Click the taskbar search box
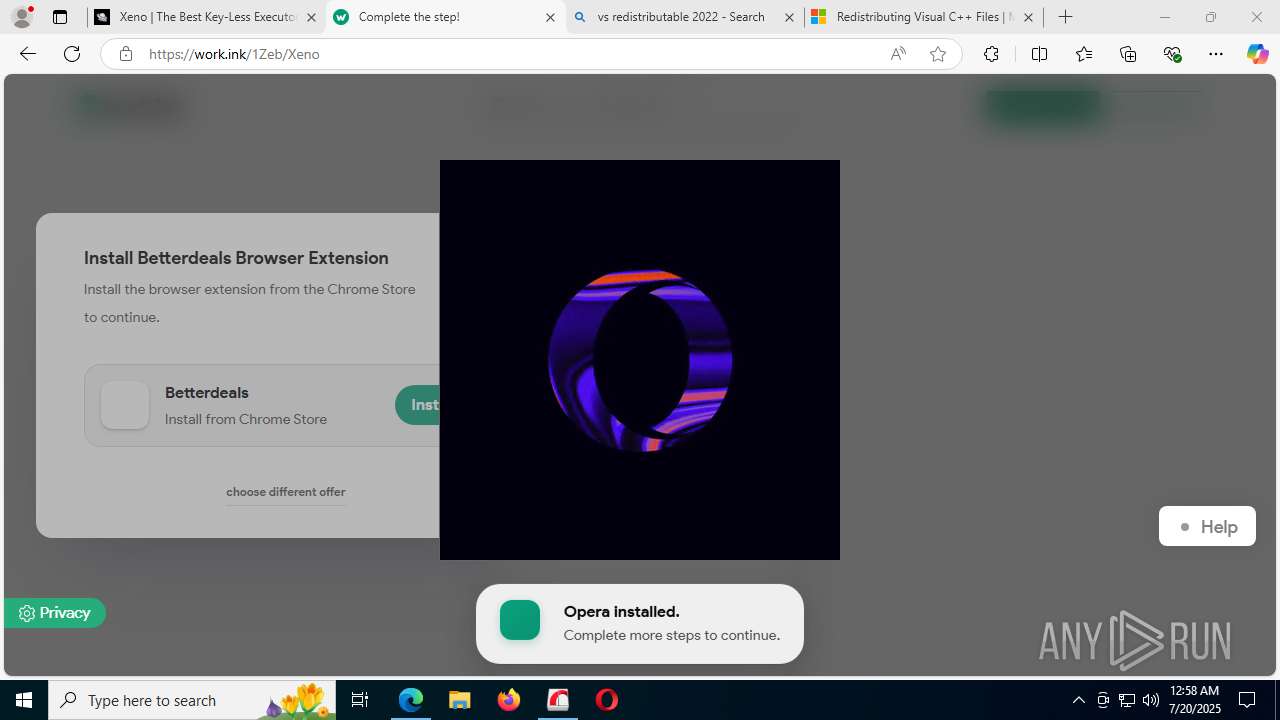The height and width of the screenshot is (720, 1280). pos(192,700)
